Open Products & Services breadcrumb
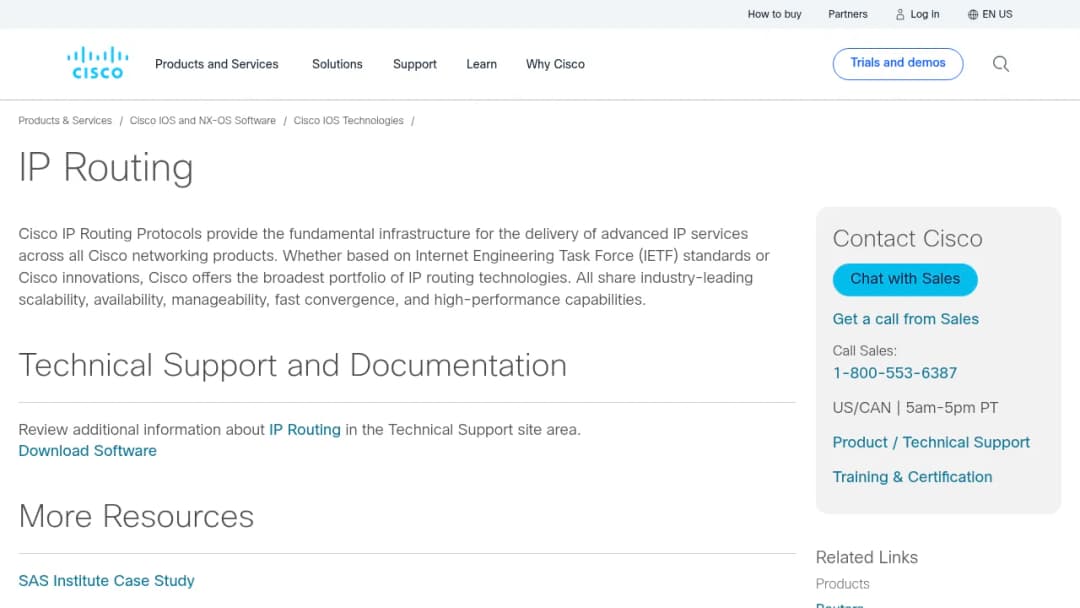 coord(65,120)
